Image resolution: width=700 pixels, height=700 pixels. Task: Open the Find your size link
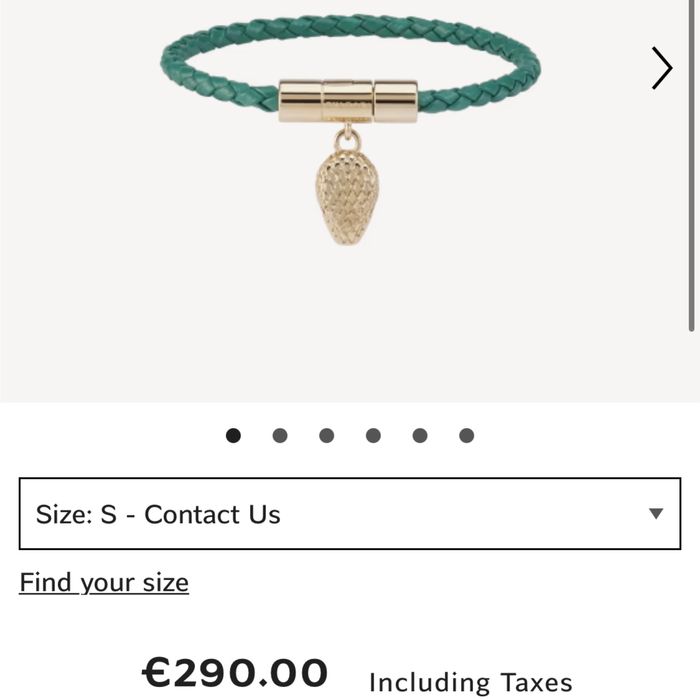104,583
